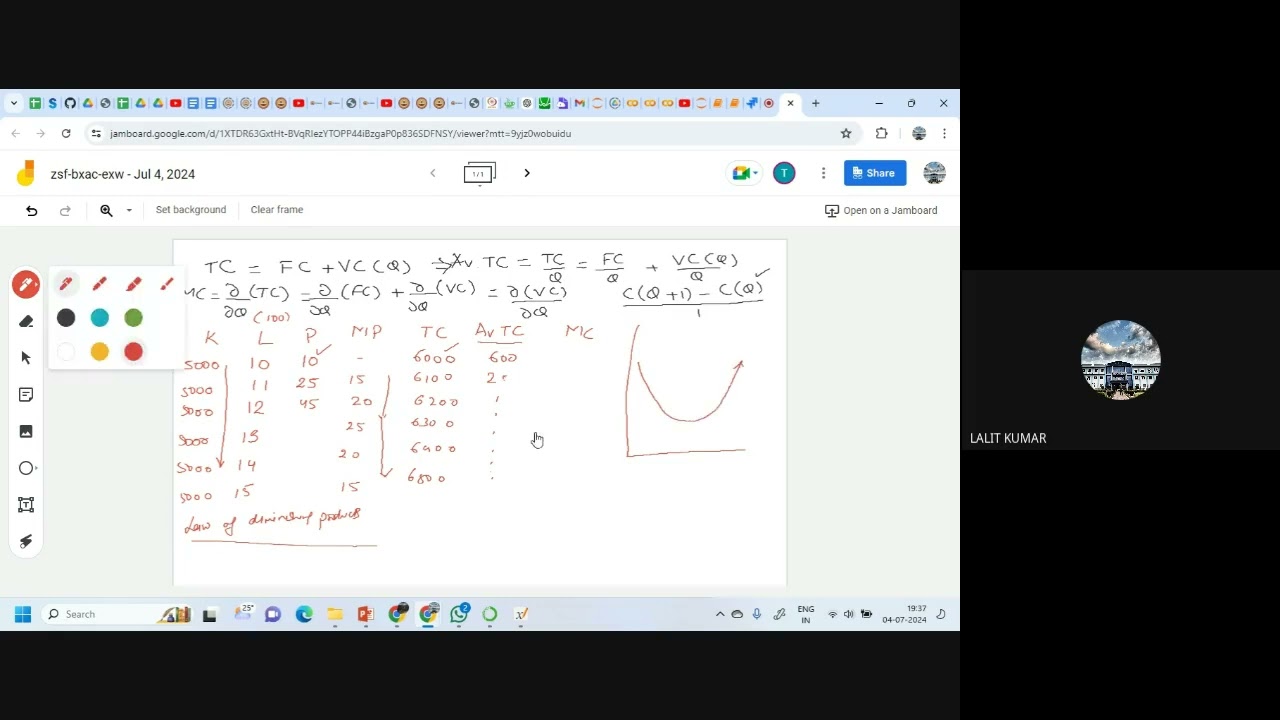Click LALIT KUMAR participant picture
The width and height of the screenshot is (1280, 720).
click(1121, 360)
